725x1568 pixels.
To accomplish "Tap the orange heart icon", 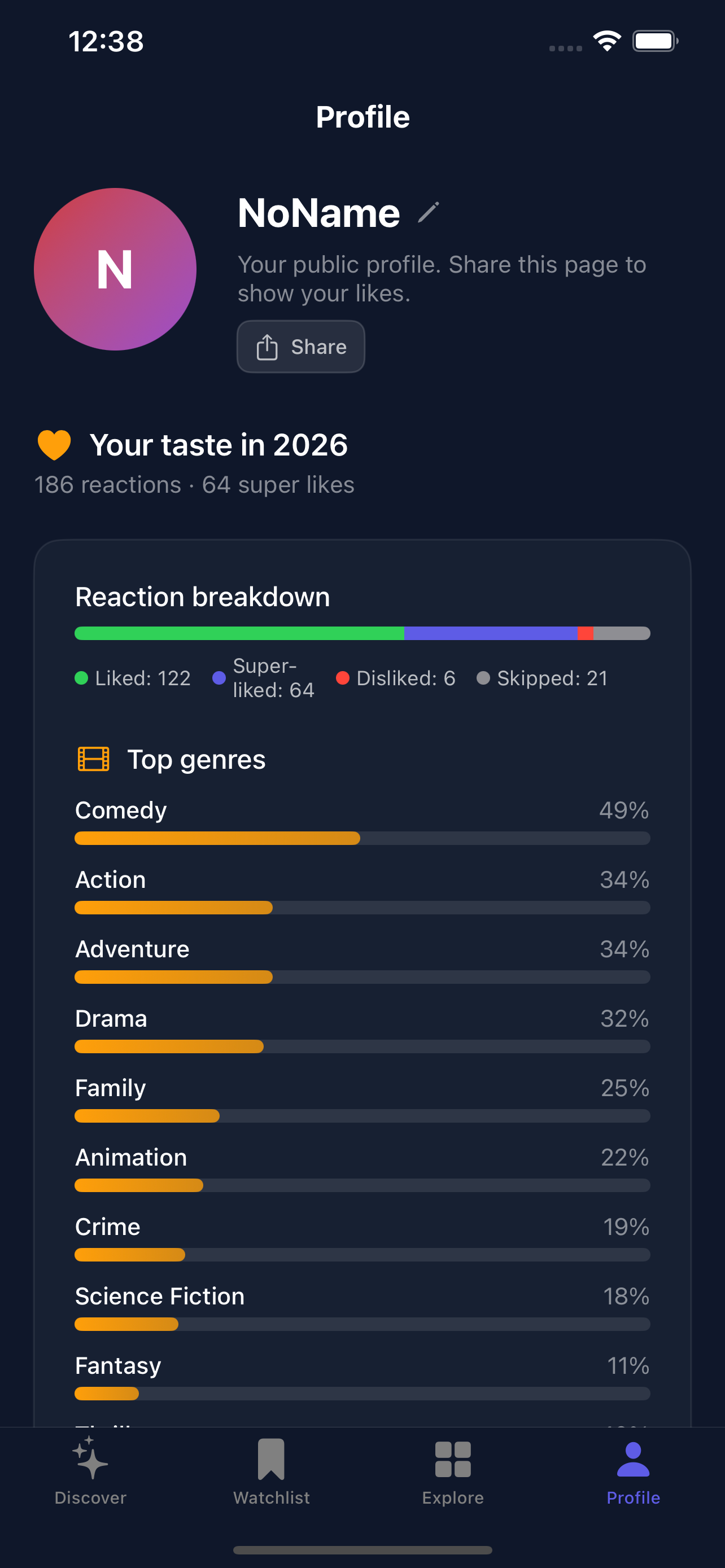I will pos(54,445).
